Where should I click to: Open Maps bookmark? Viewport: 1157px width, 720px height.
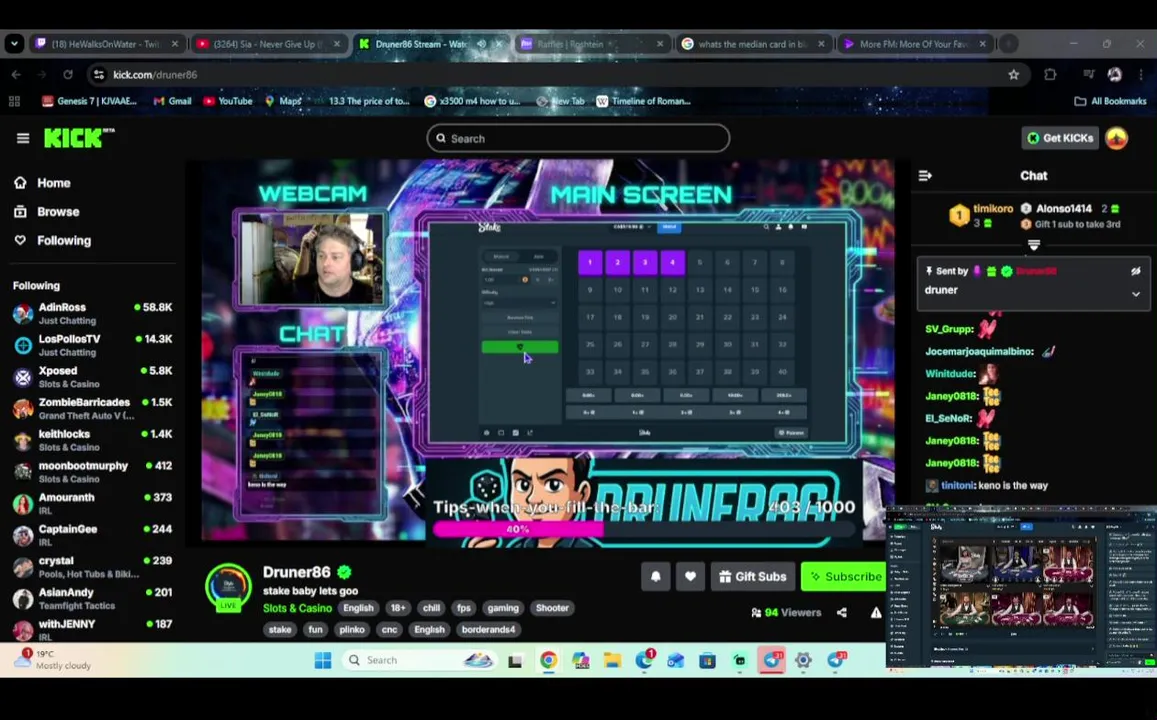[283, 101]
